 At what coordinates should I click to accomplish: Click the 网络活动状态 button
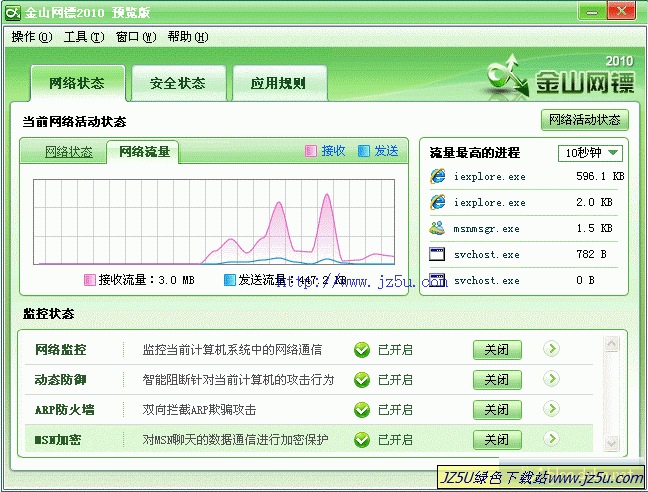[584, 120]
